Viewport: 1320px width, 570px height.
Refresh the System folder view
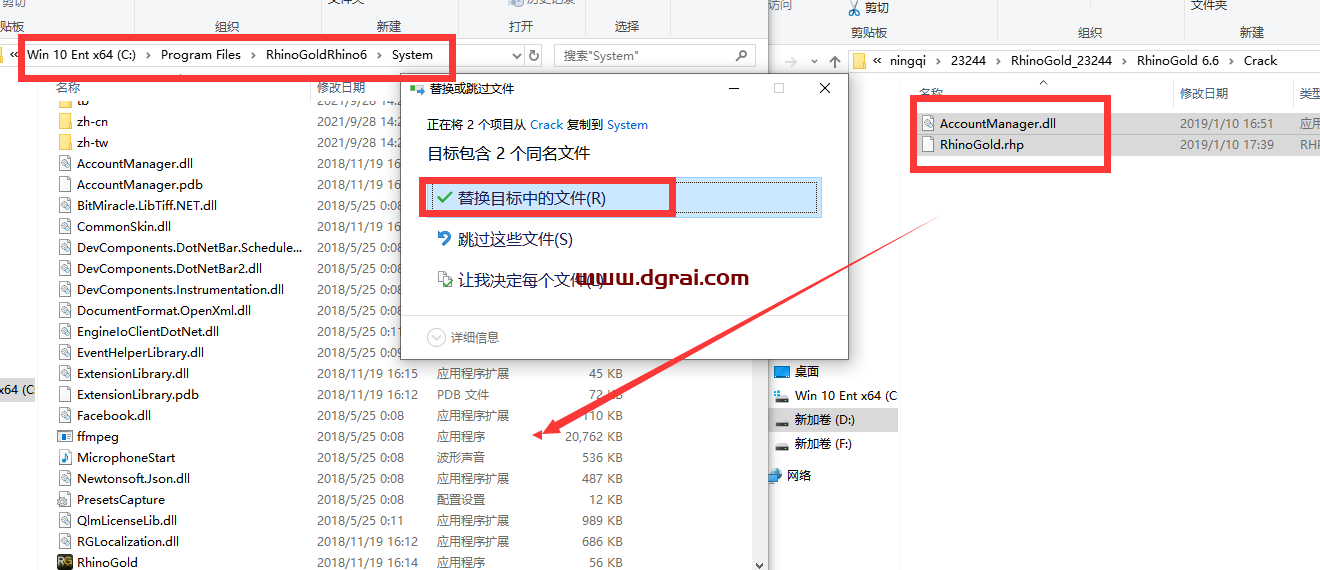coord(534,56)
